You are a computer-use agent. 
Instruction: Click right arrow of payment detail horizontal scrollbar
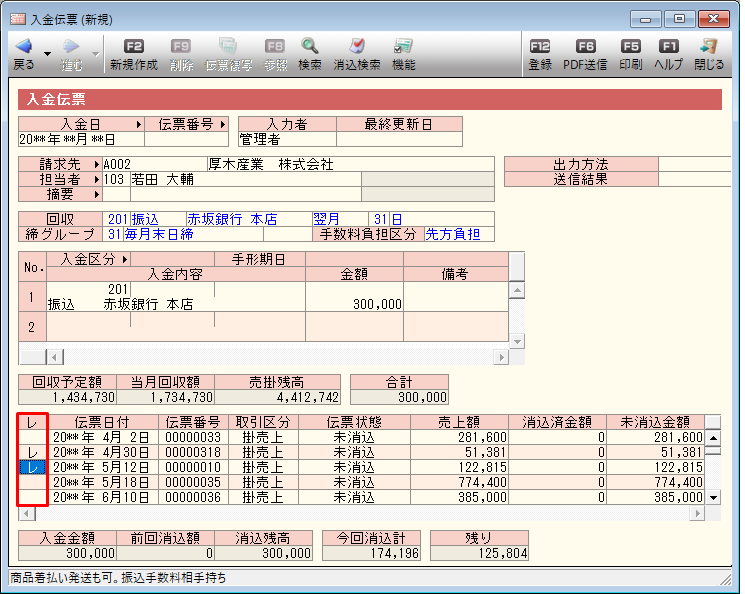(501, 357)
